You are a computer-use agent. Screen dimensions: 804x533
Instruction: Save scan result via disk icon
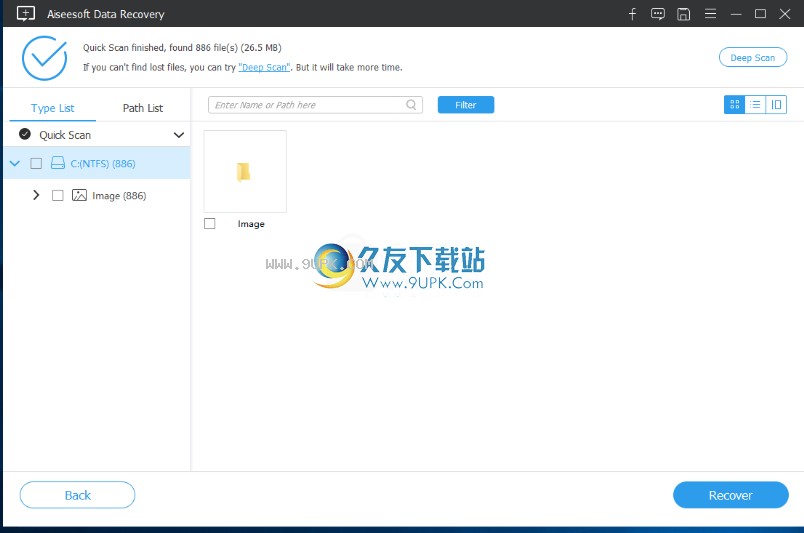(684, 14)
